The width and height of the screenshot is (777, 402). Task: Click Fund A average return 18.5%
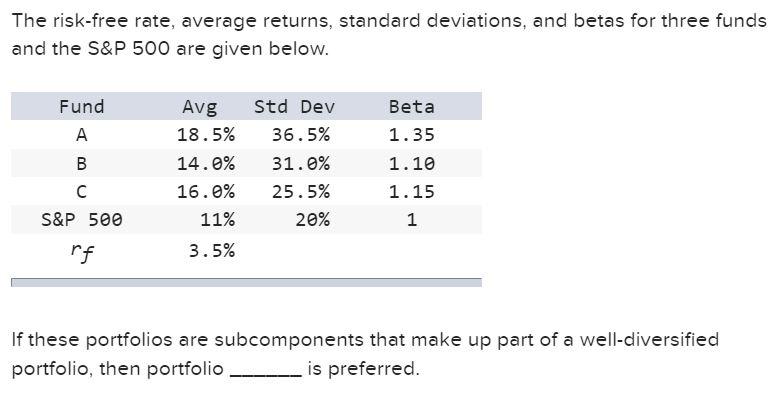point(206,135)
